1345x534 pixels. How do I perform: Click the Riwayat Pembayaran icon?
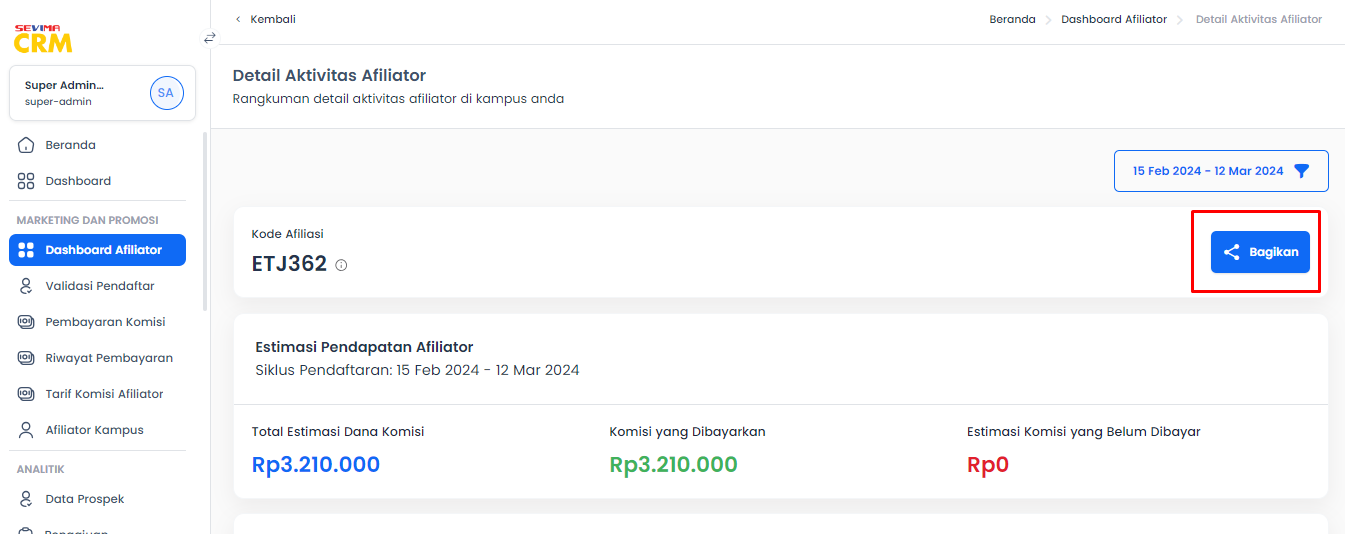(x=27, y=358)
